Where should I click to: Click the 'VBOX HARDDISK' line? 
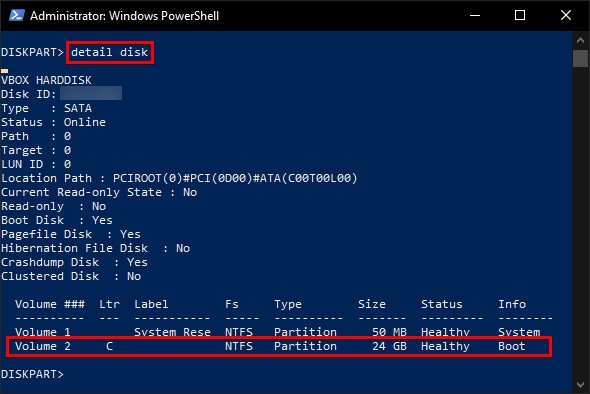pos(46,80)
